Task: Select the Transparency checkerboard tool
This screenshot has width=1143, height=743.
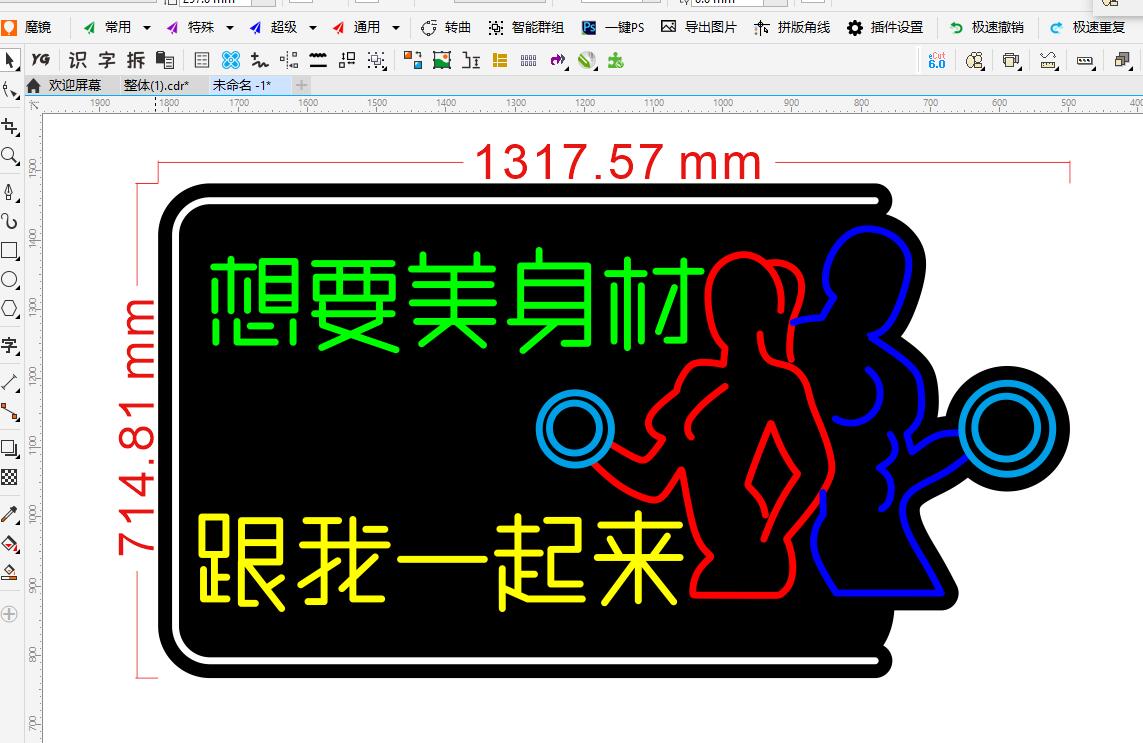Action: click(9, 477)
